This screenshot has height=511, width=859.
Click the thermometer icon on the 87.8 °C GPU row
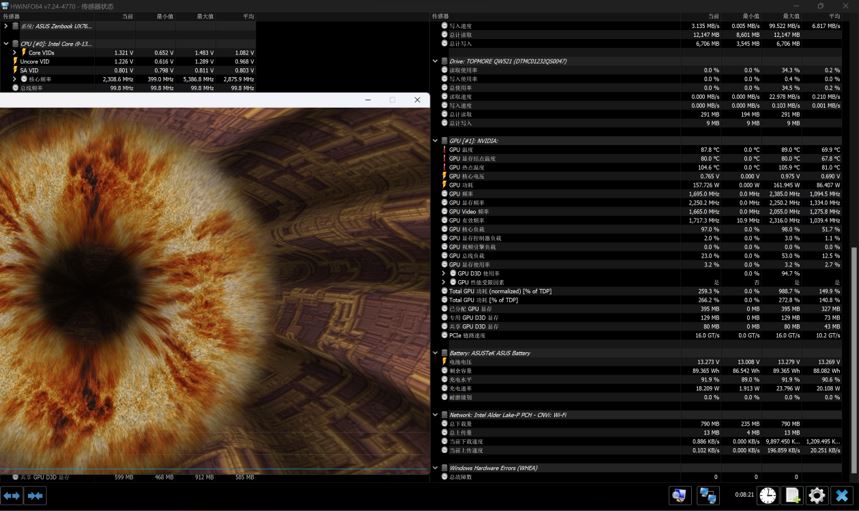point(444,150)
